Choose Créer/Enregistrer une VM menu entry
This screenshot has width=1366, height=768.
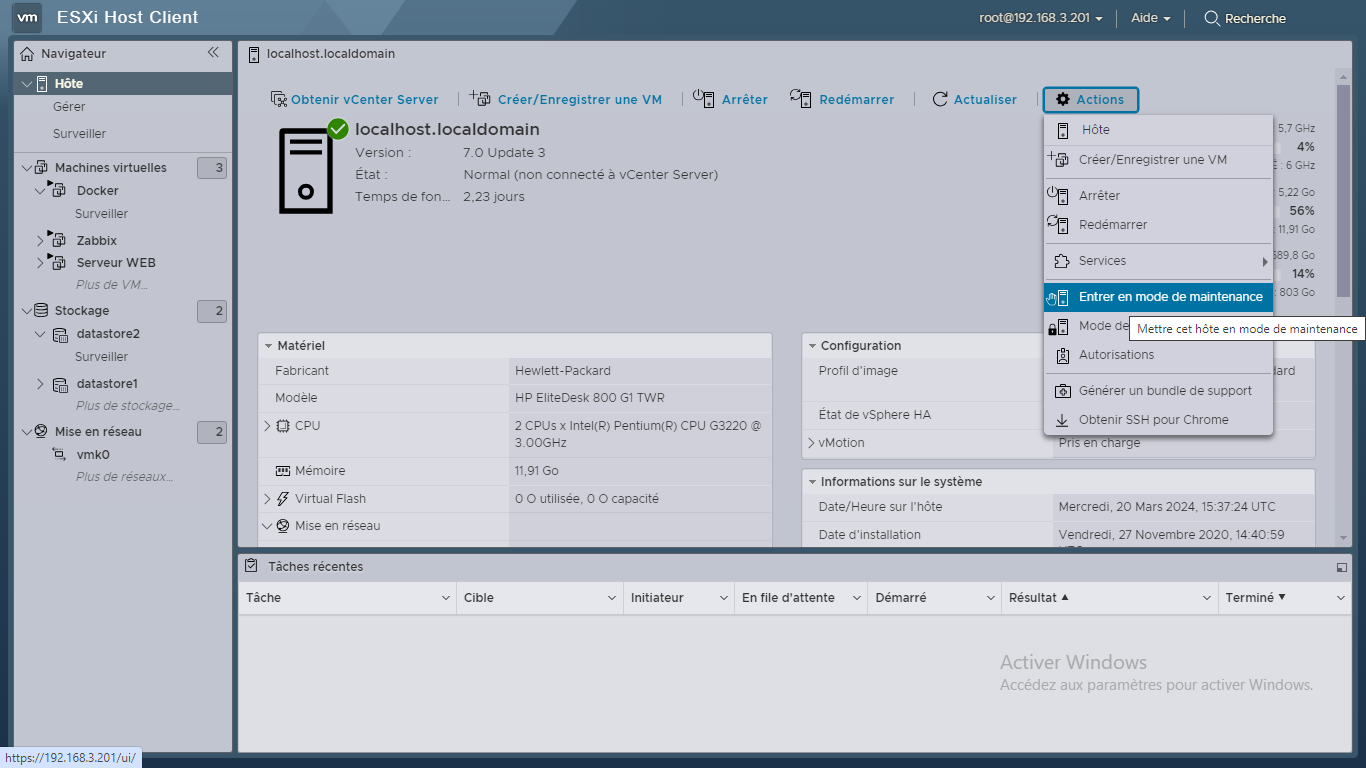click(x=1158, y=160)
